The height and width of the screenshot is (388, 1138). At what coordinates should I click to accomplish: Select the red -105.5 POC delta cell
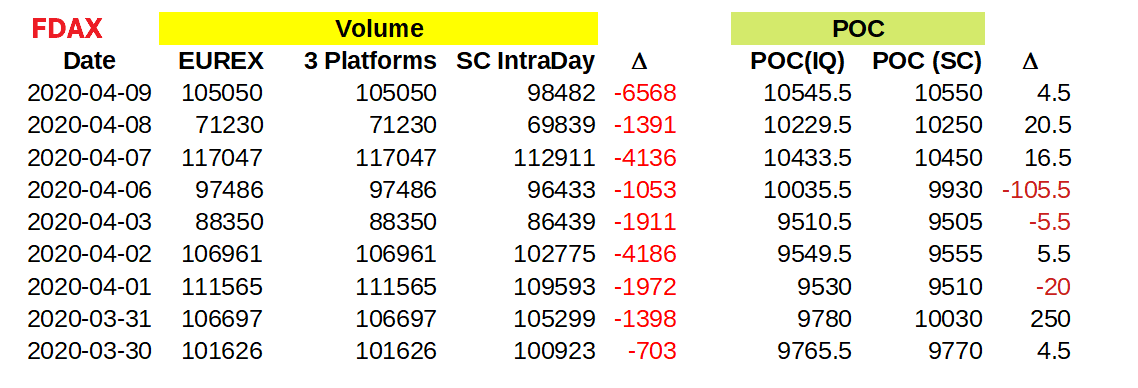pyautogui.click(x=1036, y=190)
